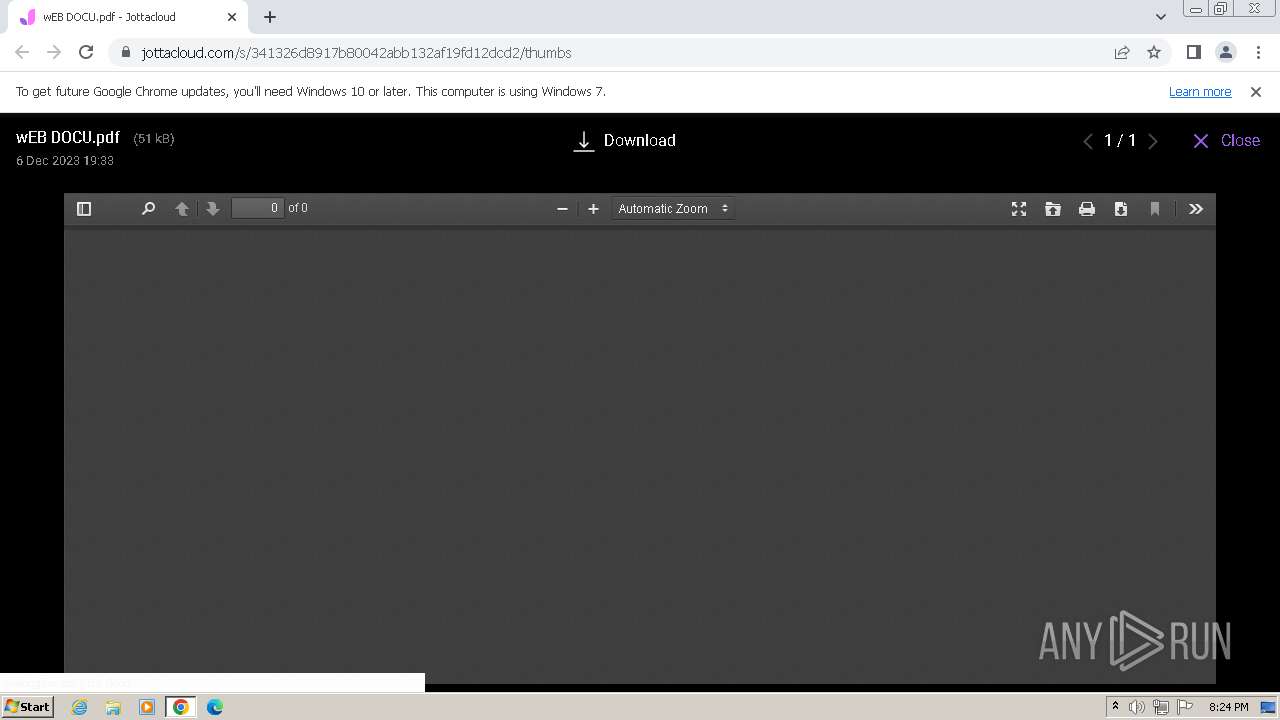
Task: Open the Chrome profile menu
Action: (x=1225, y=52)
